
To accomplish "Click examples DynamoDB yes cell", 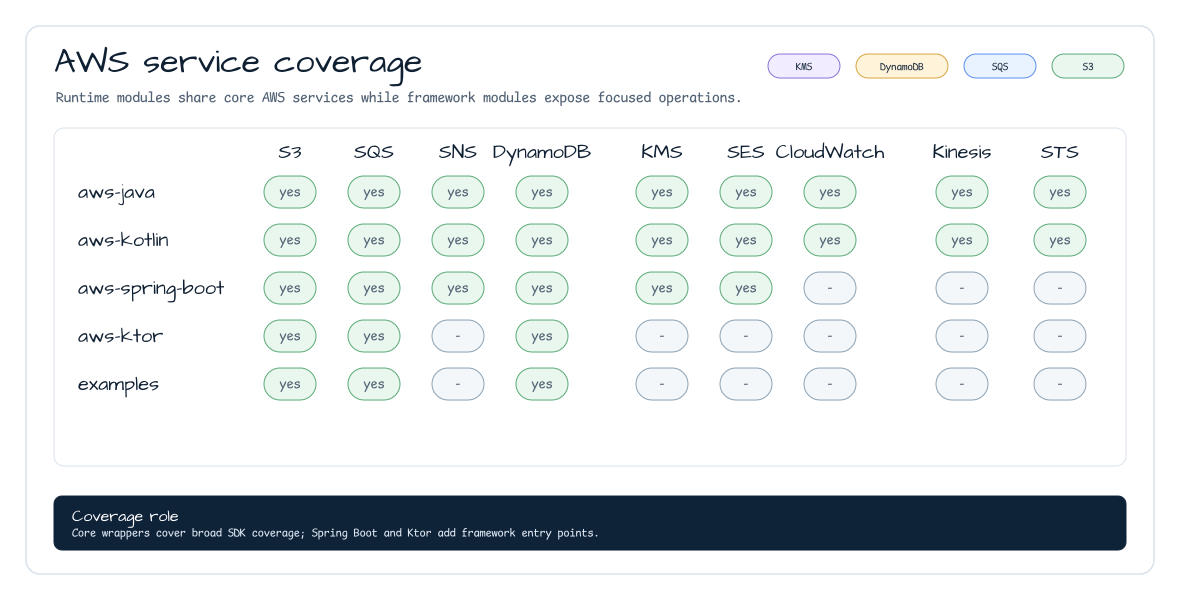I will point(542,384).
